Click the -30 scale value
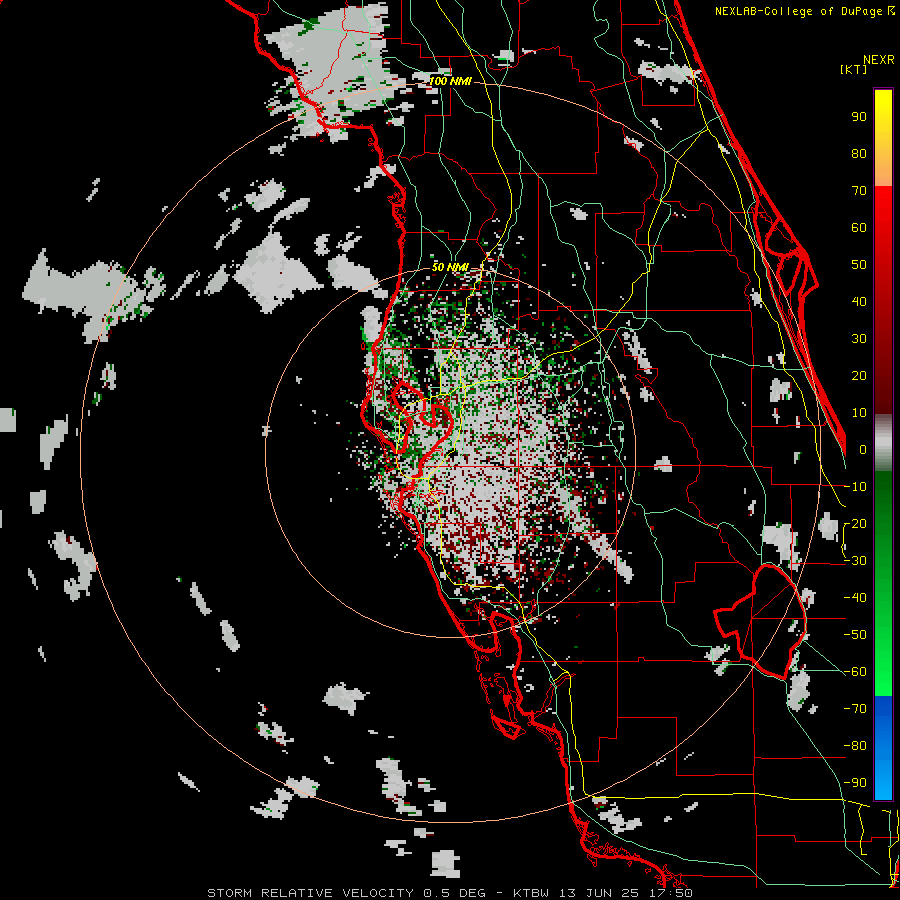The height and width of the screenshot is (900, 900). [x=855, y=561]
